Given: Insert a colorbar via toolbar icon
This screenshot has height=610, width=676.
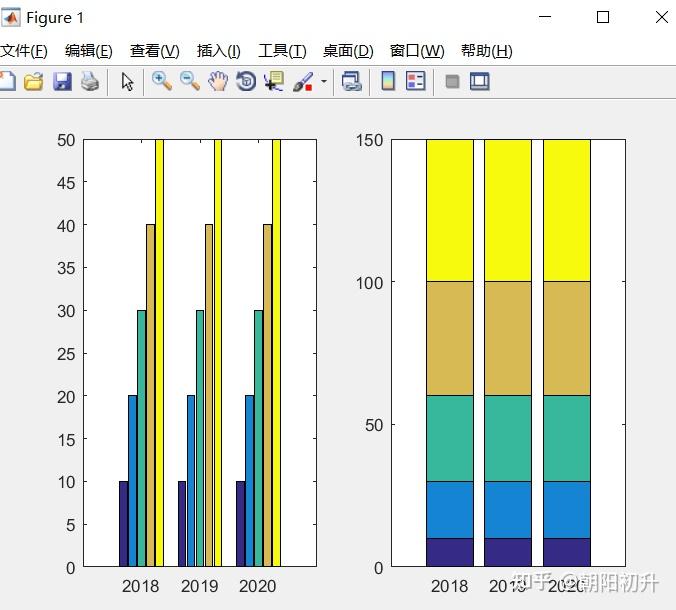Looking at the screenshot, I should [388, 81].
